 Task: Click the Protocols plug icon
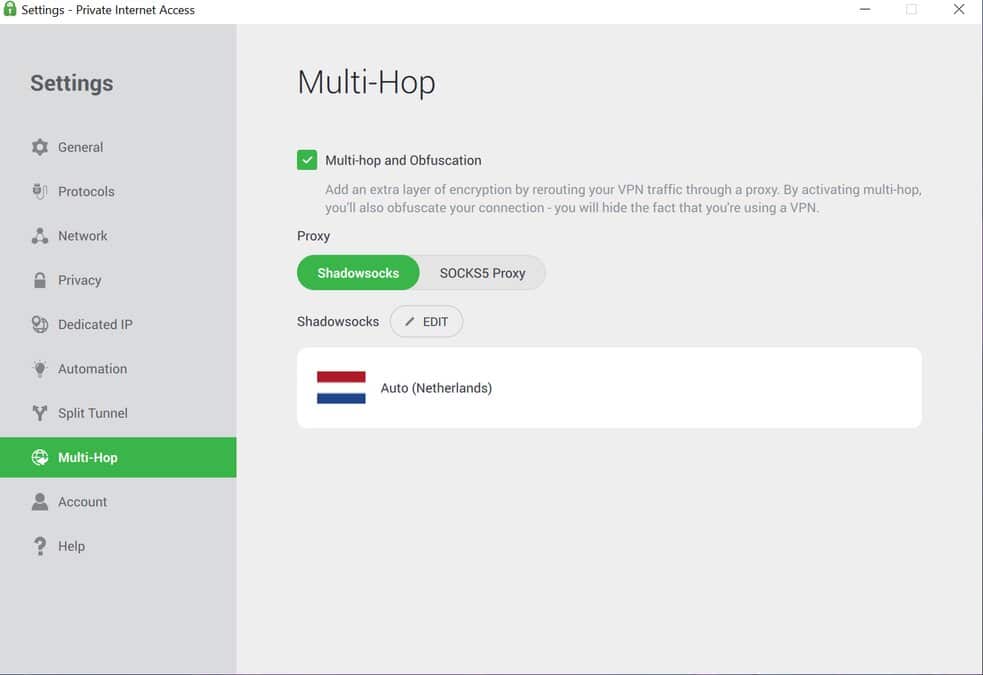tap(39, 191)
